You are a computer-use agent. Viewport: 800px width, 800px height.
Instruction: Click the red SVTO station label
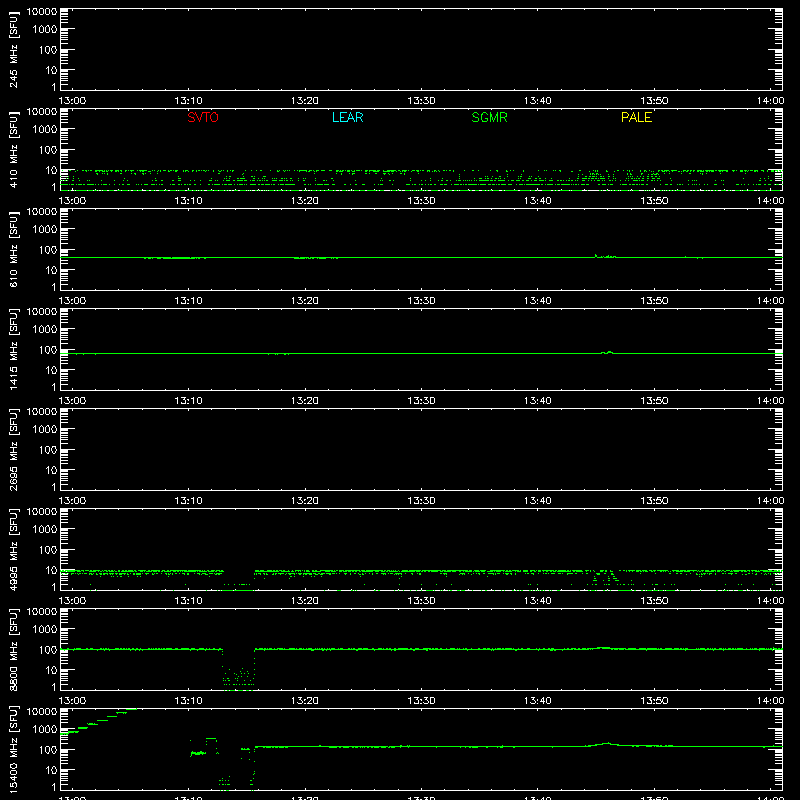(203, 117)
